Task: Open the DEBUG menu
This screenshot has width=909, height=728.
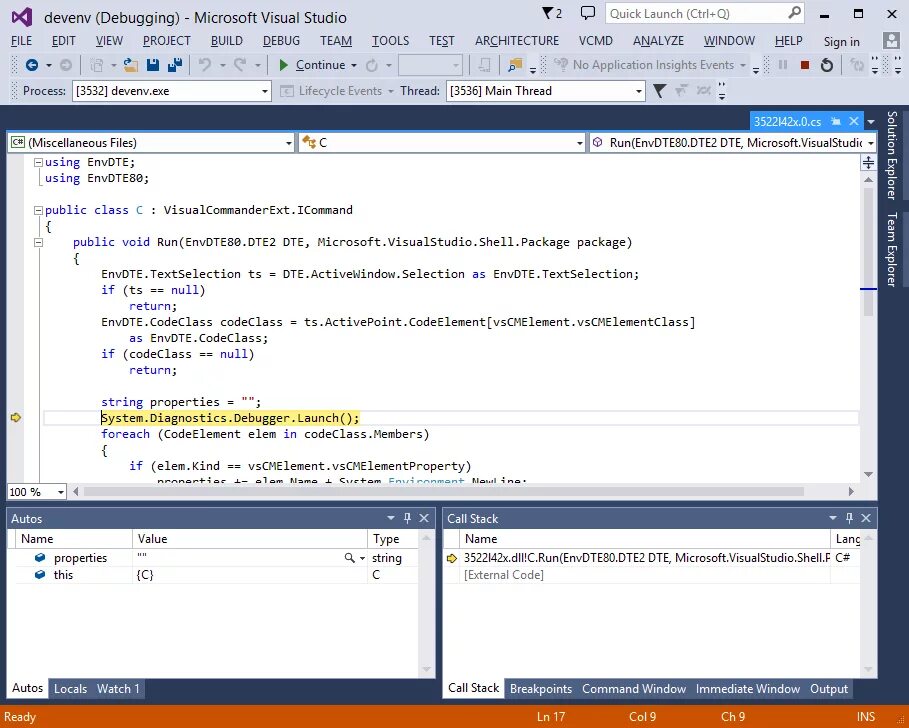Action: (x=281, y=41)
